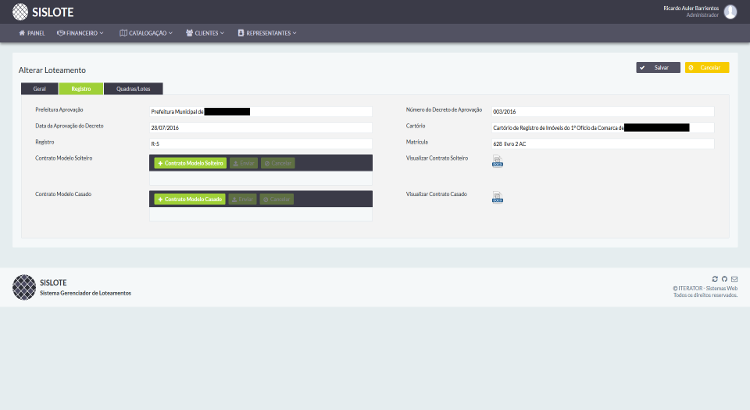Viewport: 750px width, 410px height.
Task: Expand the Clientes menu
Action: (x=205, y=33)
